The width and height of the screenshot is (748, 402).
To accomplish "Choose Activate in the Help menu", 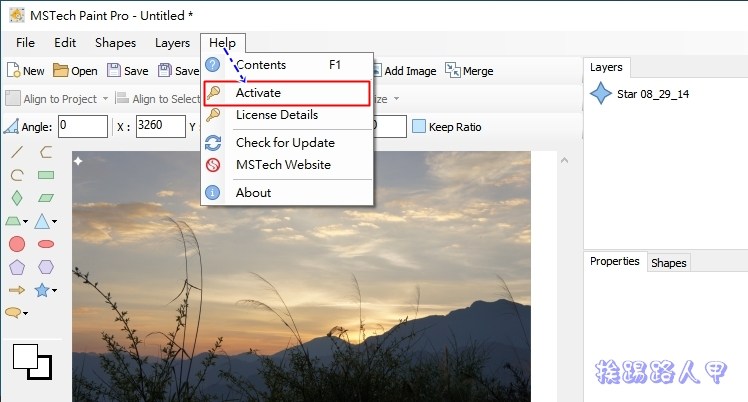I will (x=287, y=93).
